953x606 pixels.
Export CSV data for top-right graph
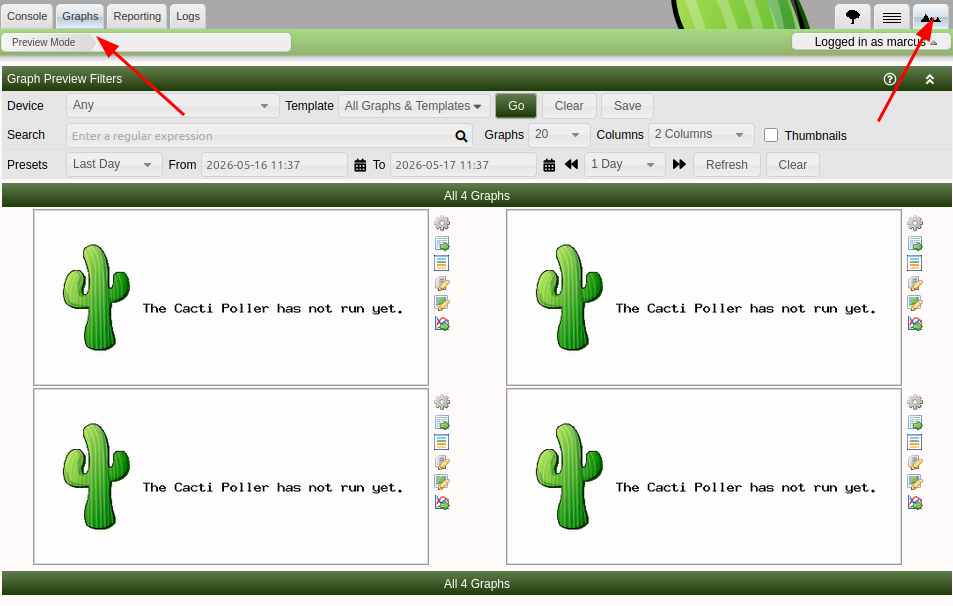(x=915, y=244)
